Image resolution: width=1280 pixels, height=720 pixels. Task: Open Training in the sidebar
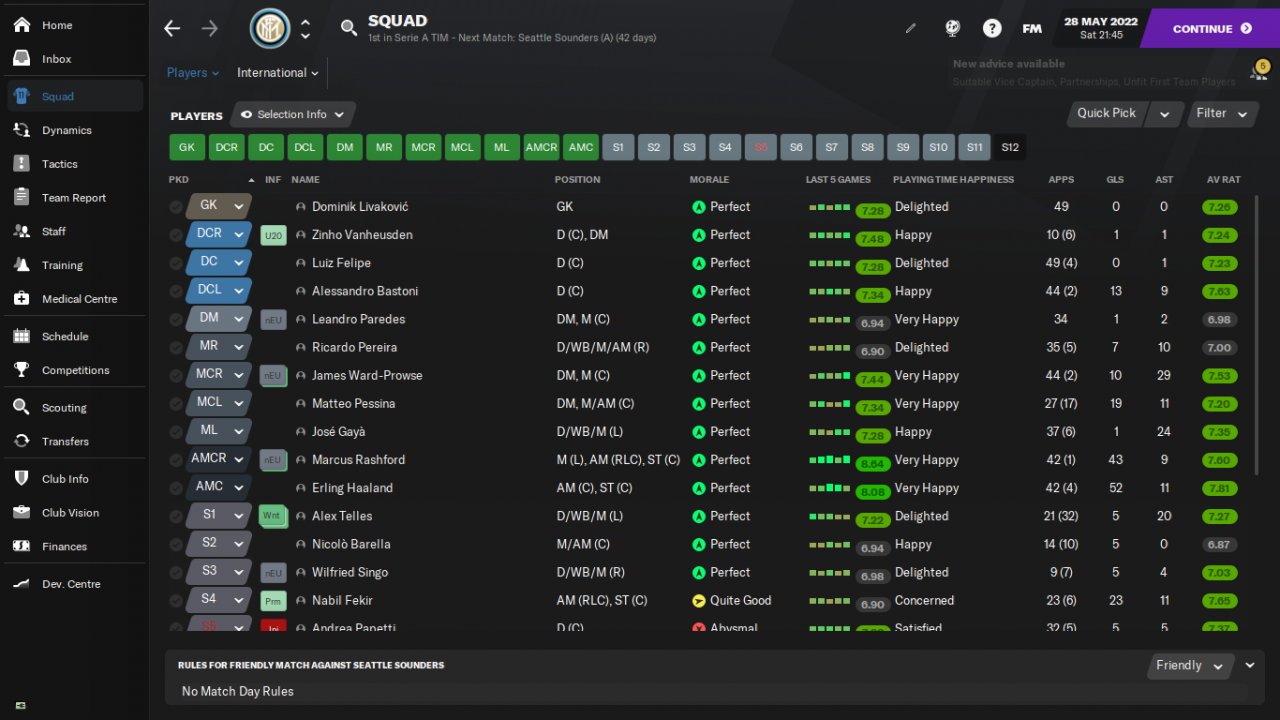(x=75, y=265)
